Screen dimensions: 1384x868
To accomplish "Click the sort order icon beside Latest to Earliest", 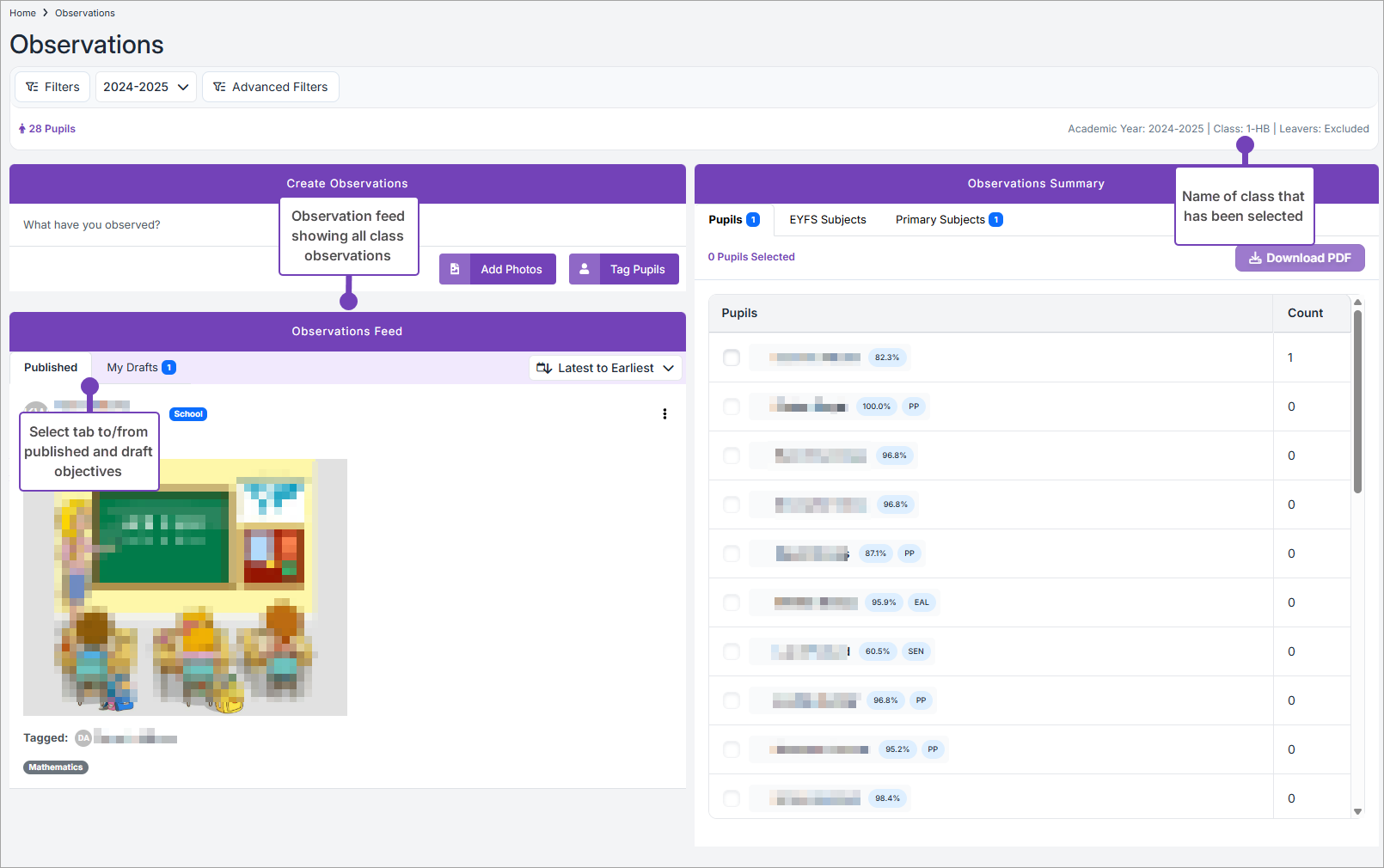I will [544, 368].
